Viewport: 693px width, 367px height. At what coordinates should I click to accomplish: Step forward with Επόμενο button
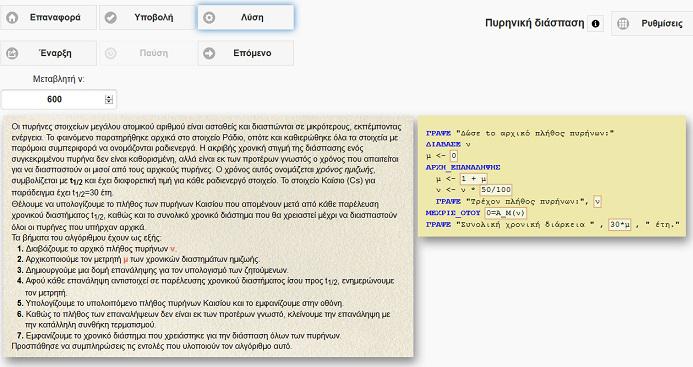tap(245, 53)
